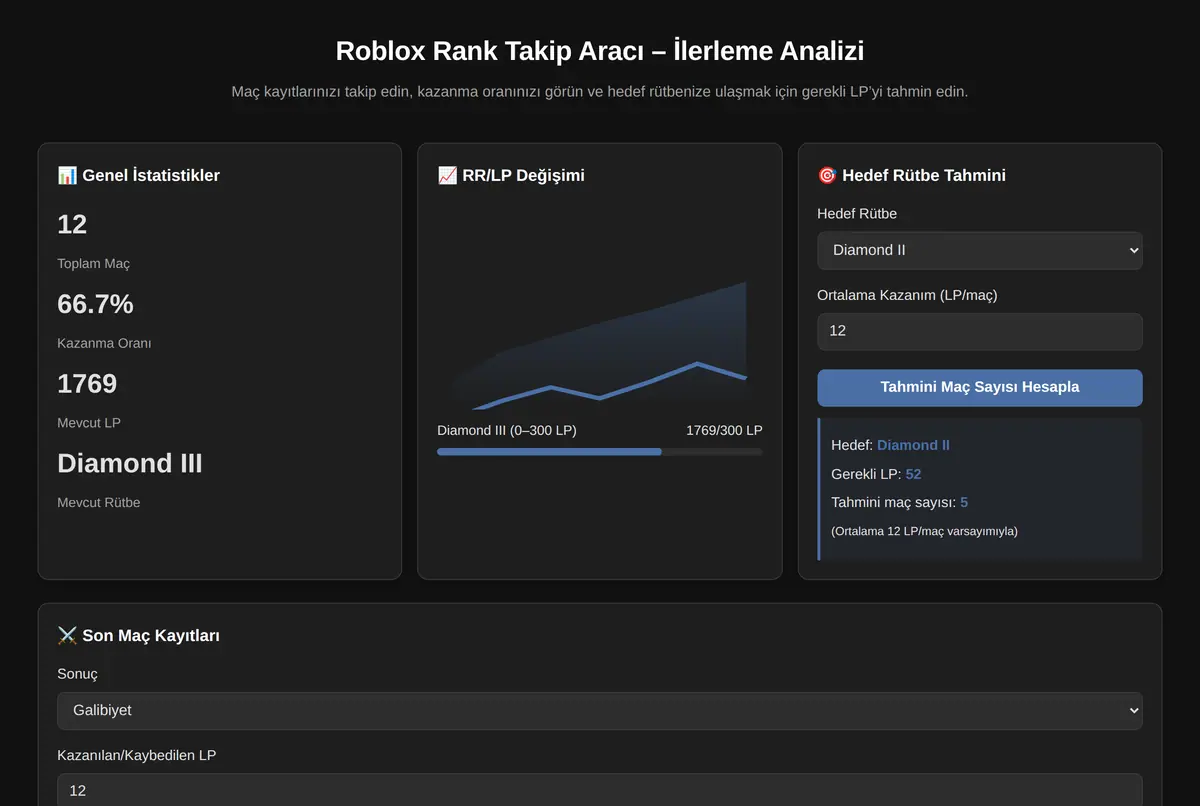Click the total matches value 12
Image resolution: width=1200 pixels, height=806 pixels.
72,224
